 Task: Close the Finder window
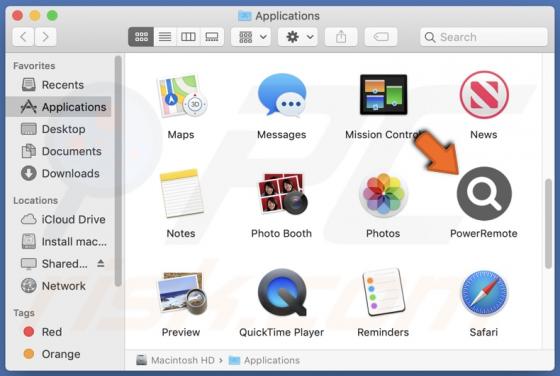(18, 15)
